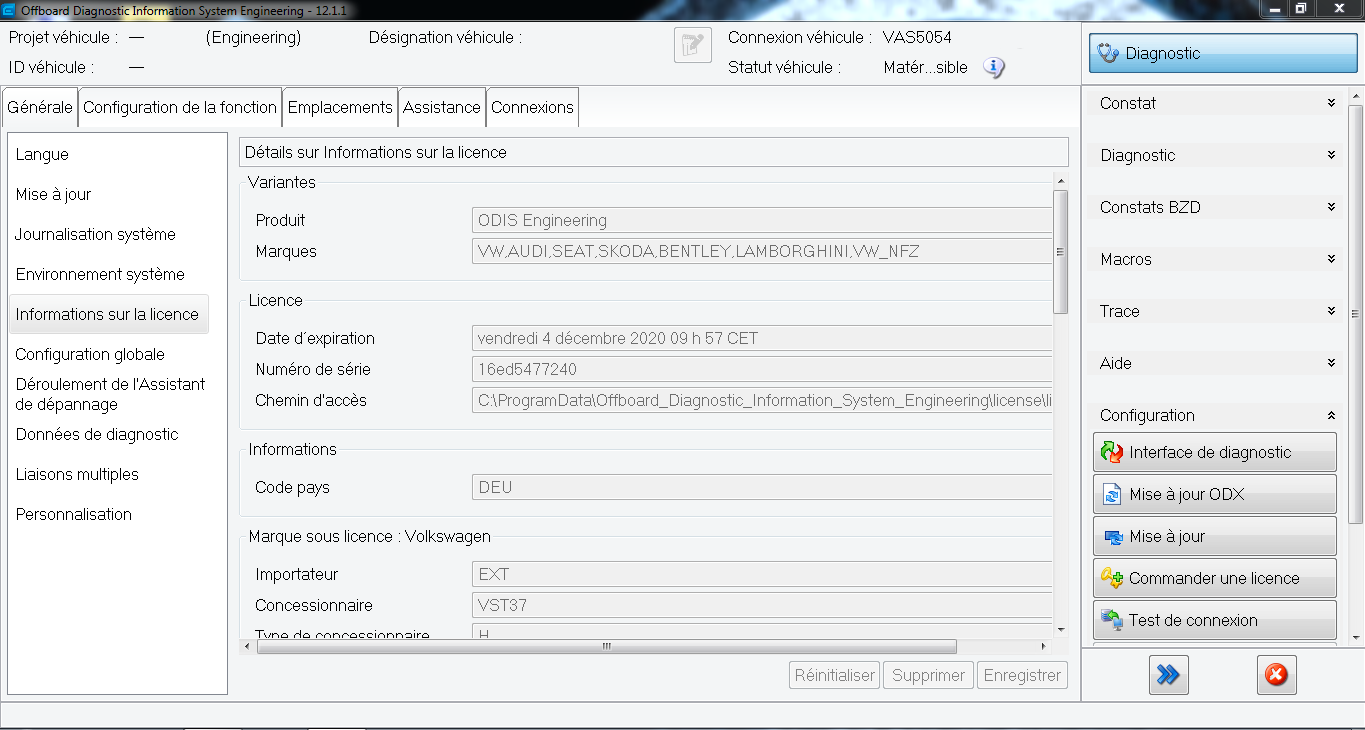The width and height of the screenshot is (1365, 730).
Task: Click the VAS5054 vehicle connection value
Action: [917, 38]
